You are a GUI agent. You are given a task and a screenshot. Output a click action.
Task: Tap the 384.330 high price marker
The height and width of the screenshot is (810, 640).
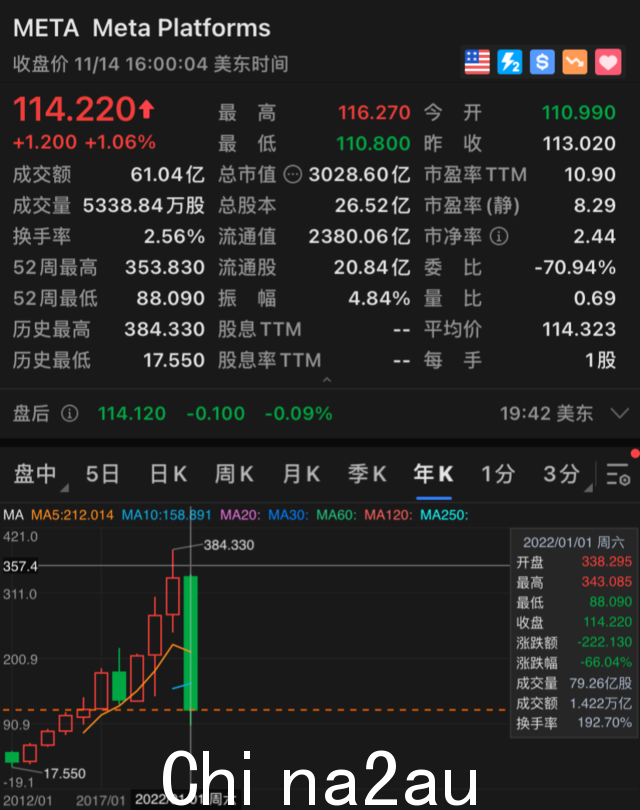[229, 545]
